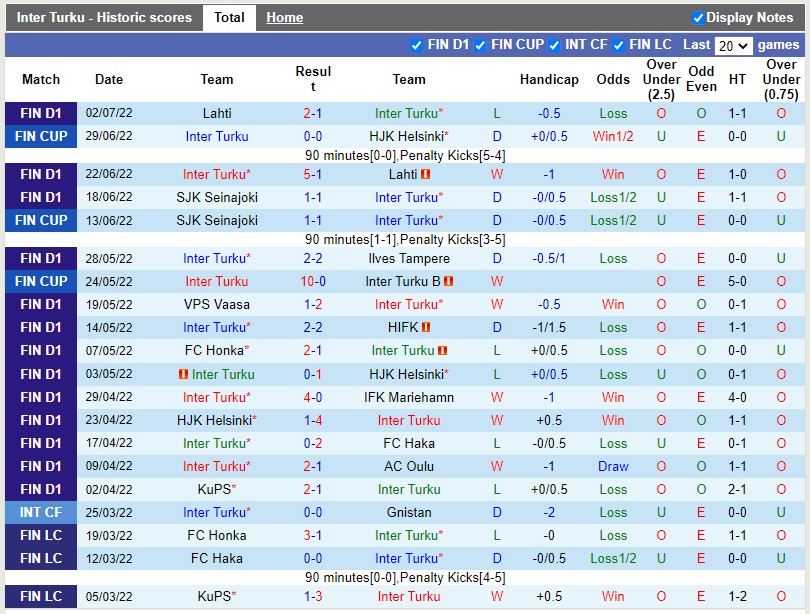Click the red card icon beside Lahti

click(x=425, y=175)
